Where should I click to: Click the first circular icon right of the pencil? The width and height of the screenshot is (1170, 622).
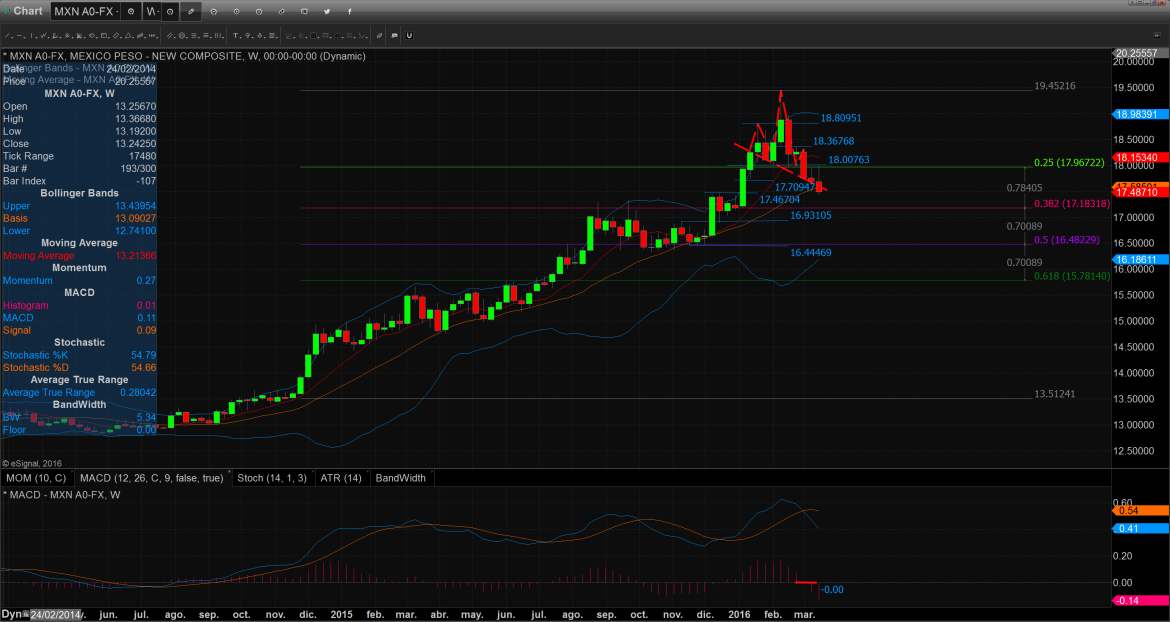213,11
